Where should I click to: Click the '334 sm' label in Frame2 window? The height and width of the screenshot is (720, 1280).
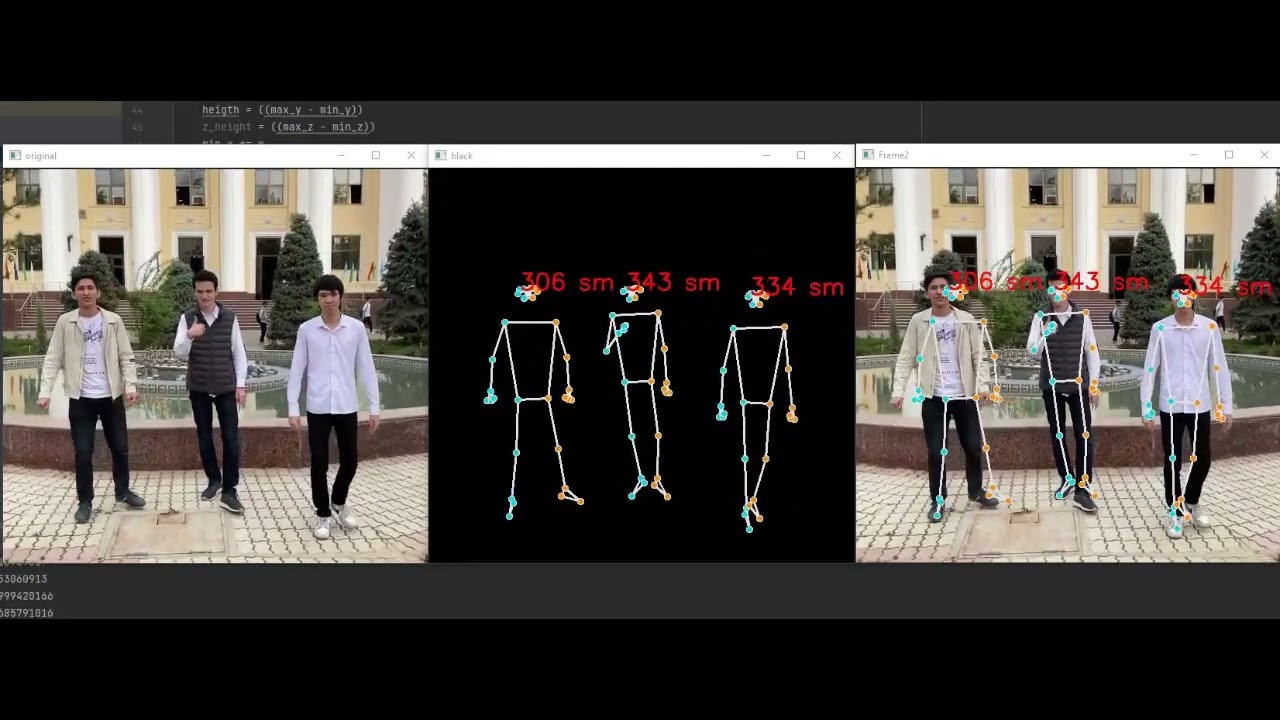point(1227,288)
